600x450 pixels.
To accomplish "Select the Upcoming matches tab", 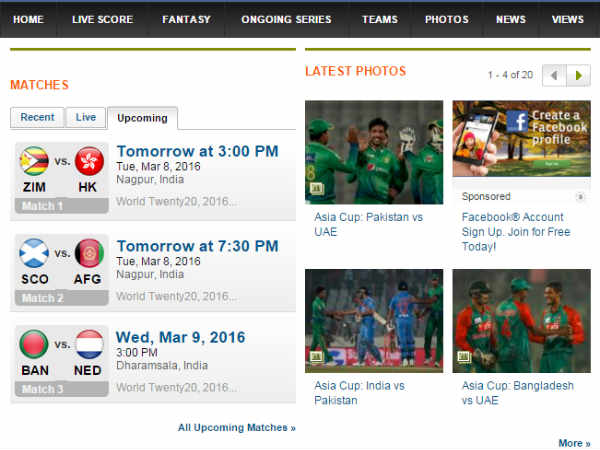I will (x=142, y=118).
